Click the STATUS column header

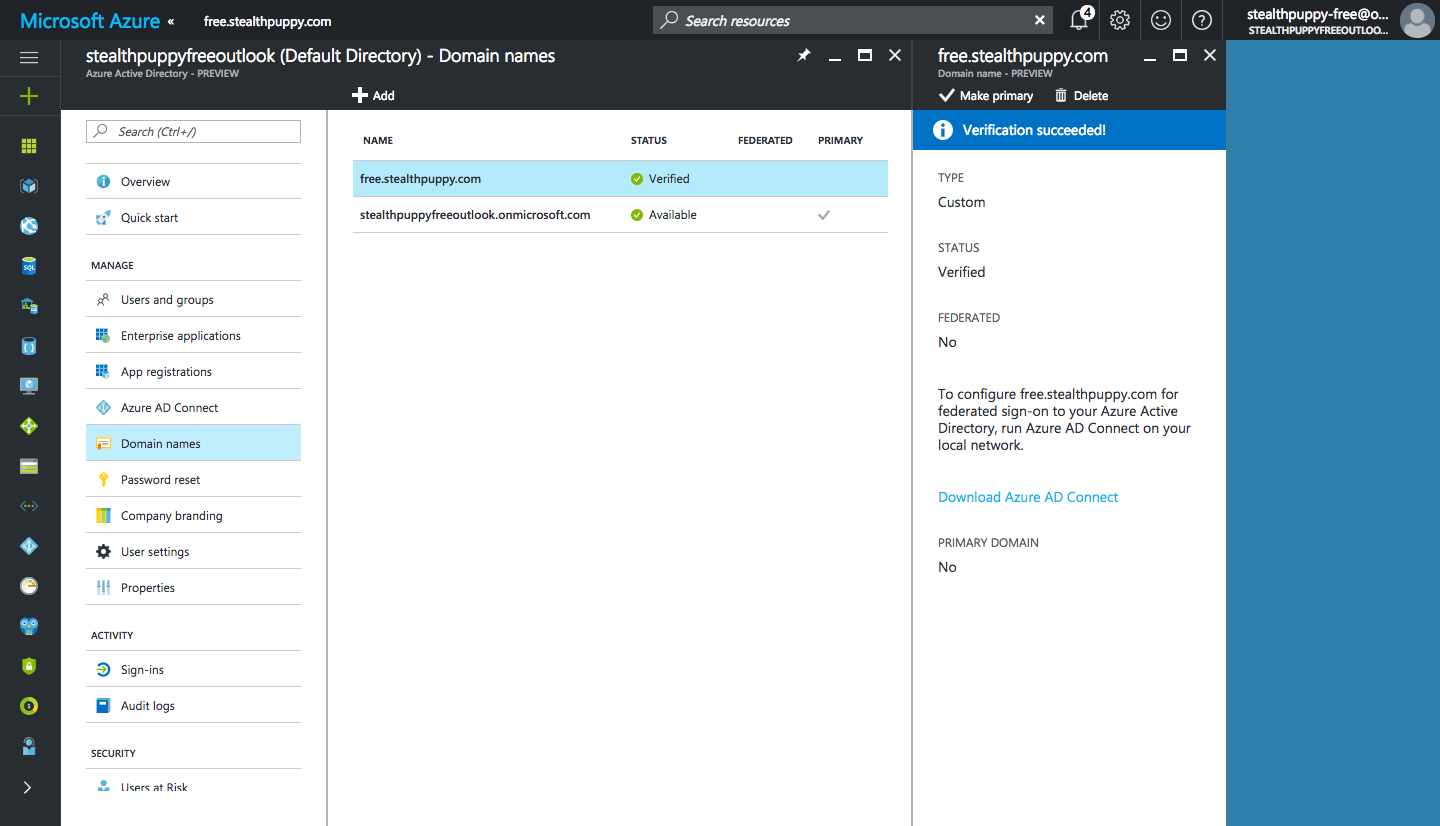[649, 141]
